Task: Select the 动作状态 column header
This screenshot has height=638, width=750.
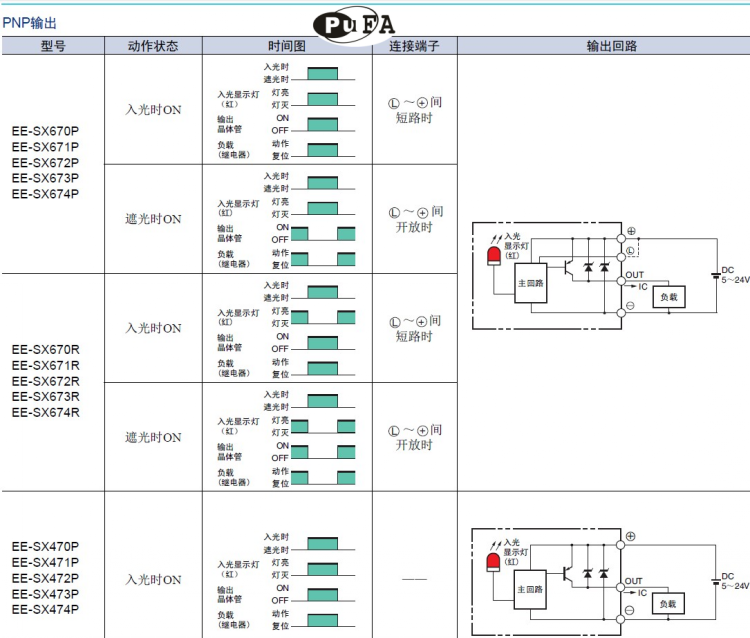Action: coord(153,46)
